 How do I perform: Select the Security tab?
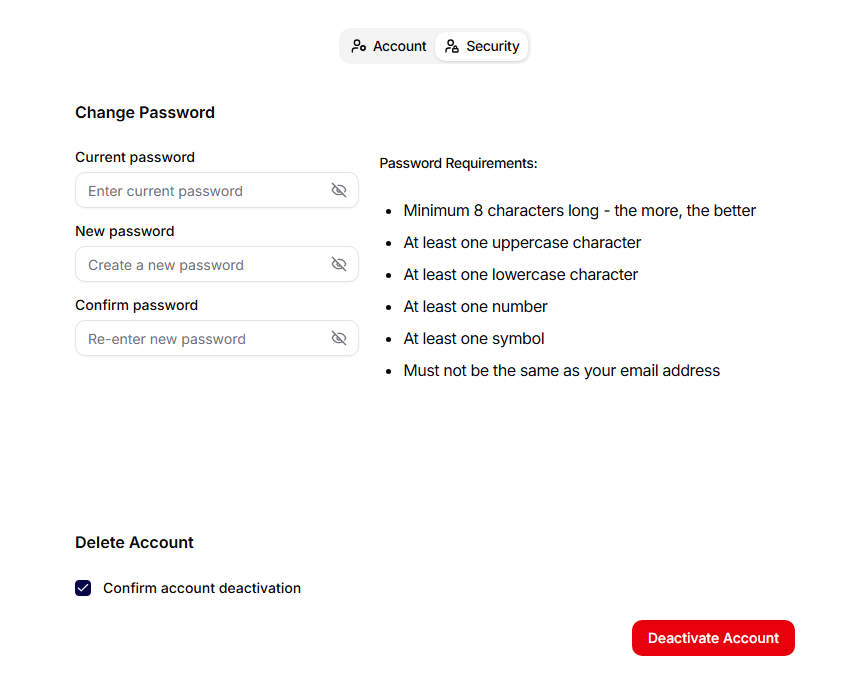(x=482, y=46)
